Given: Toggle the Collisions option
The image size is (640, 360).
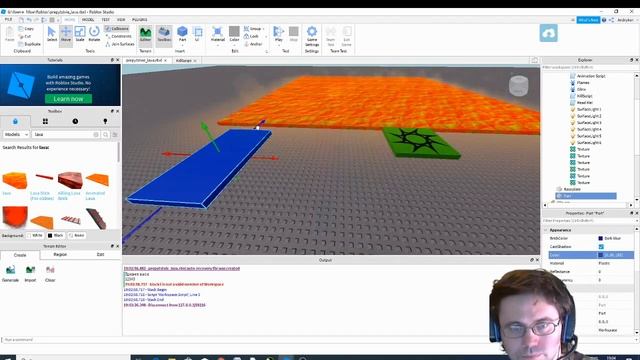Looking at the screenshot, I should (x=116, y=29).
